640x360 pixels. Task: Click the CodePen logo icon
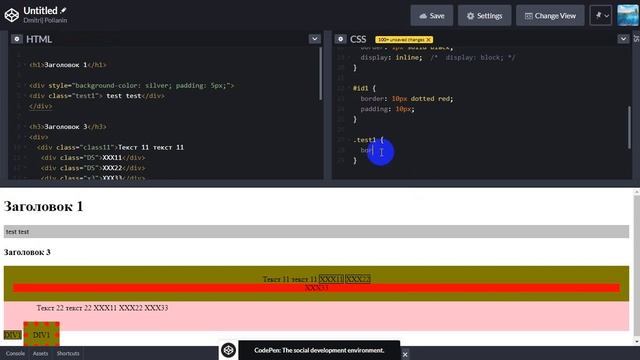coord(11,15)
